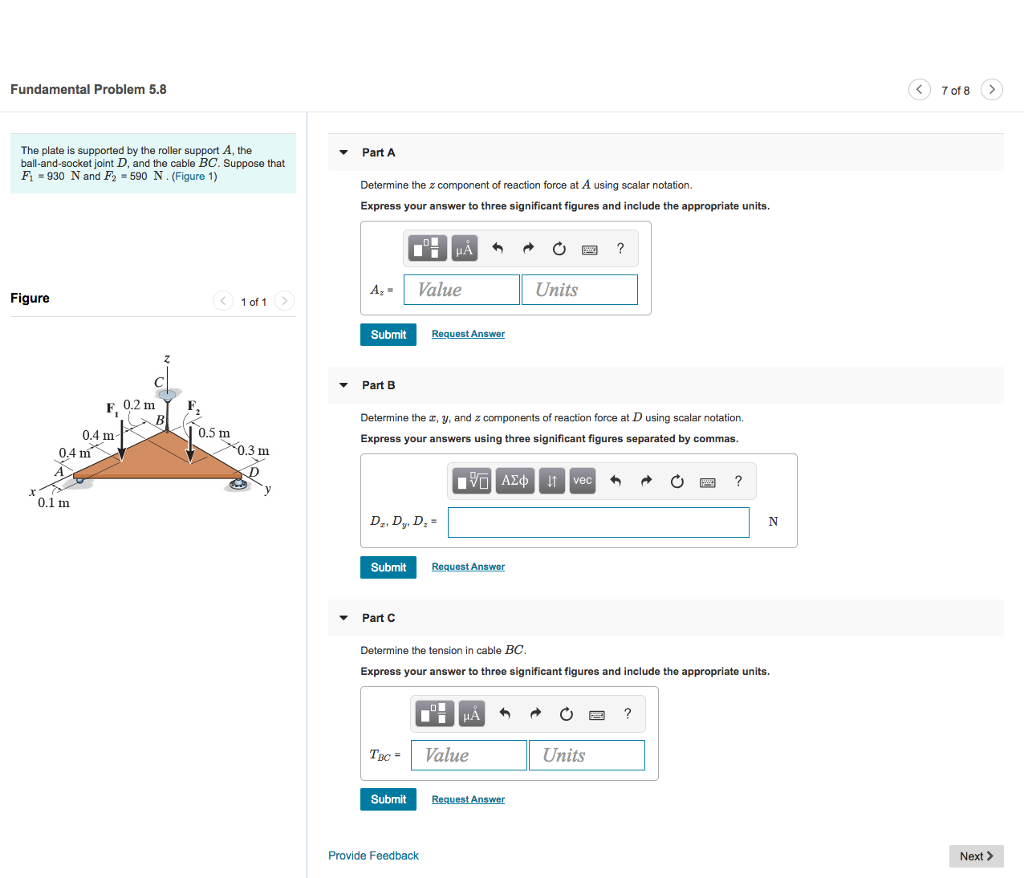The height and width of the screenshot is (878, 1024).
Task: Open the (Figure 1) link in problem statement
Action: [x=194, y=176]
